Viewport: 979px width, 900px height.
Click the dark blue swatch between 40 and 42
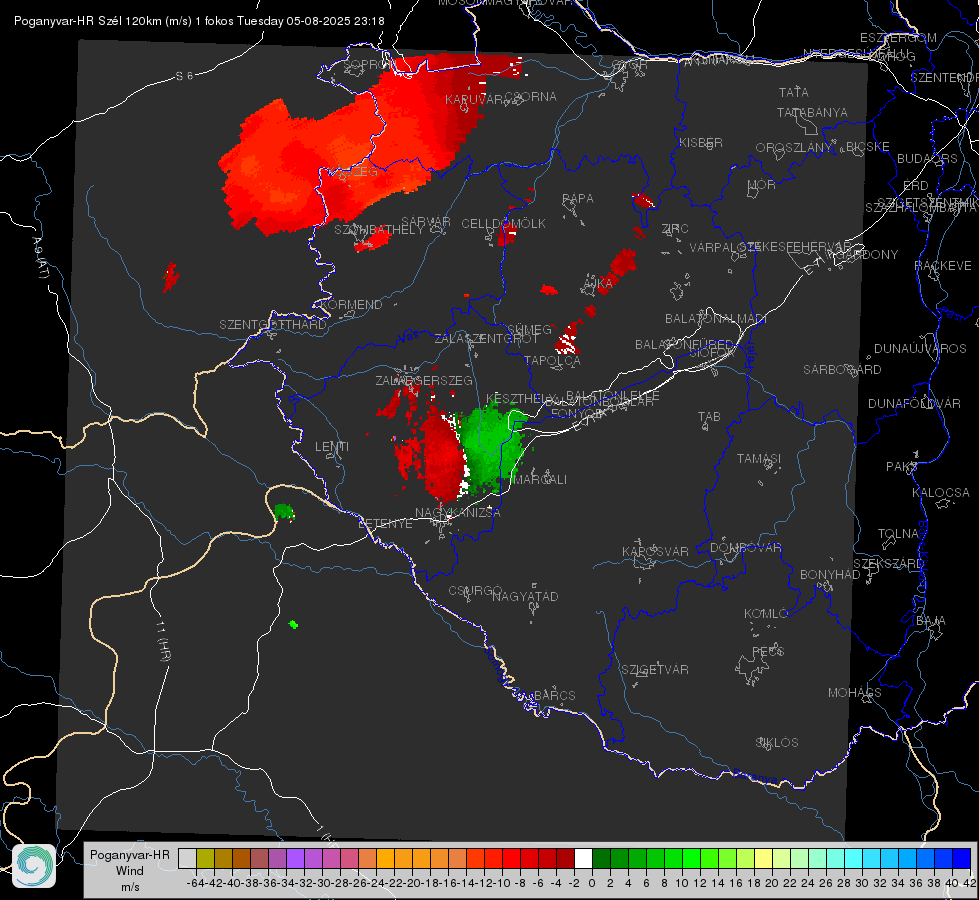coord(962,858)
